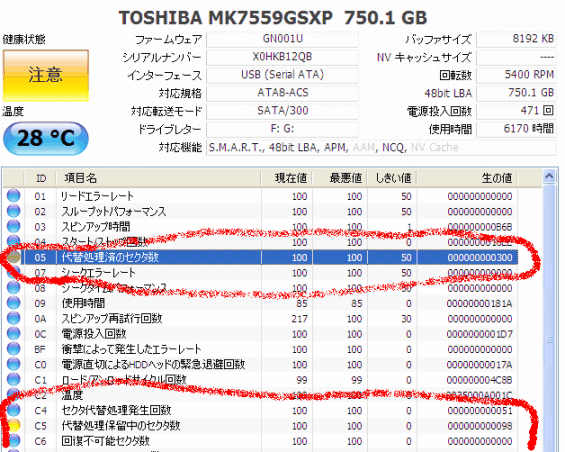Image resolution: width=565 pixels, height=452 pixels.
Task: Select row 電源直切によるHDDヘッドの緊急退避回数
Action: [x=261, y=364]
